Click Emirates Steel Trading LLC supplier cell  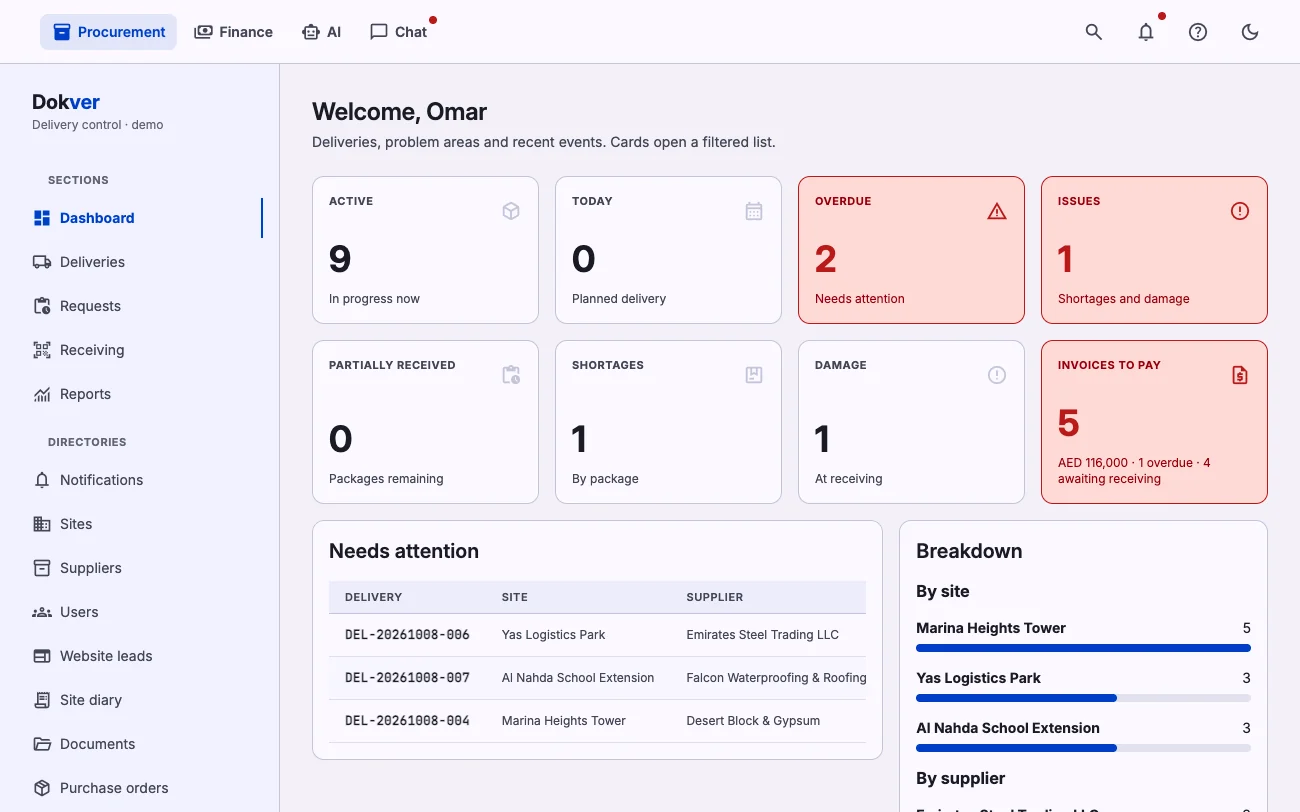click(762, 635)
